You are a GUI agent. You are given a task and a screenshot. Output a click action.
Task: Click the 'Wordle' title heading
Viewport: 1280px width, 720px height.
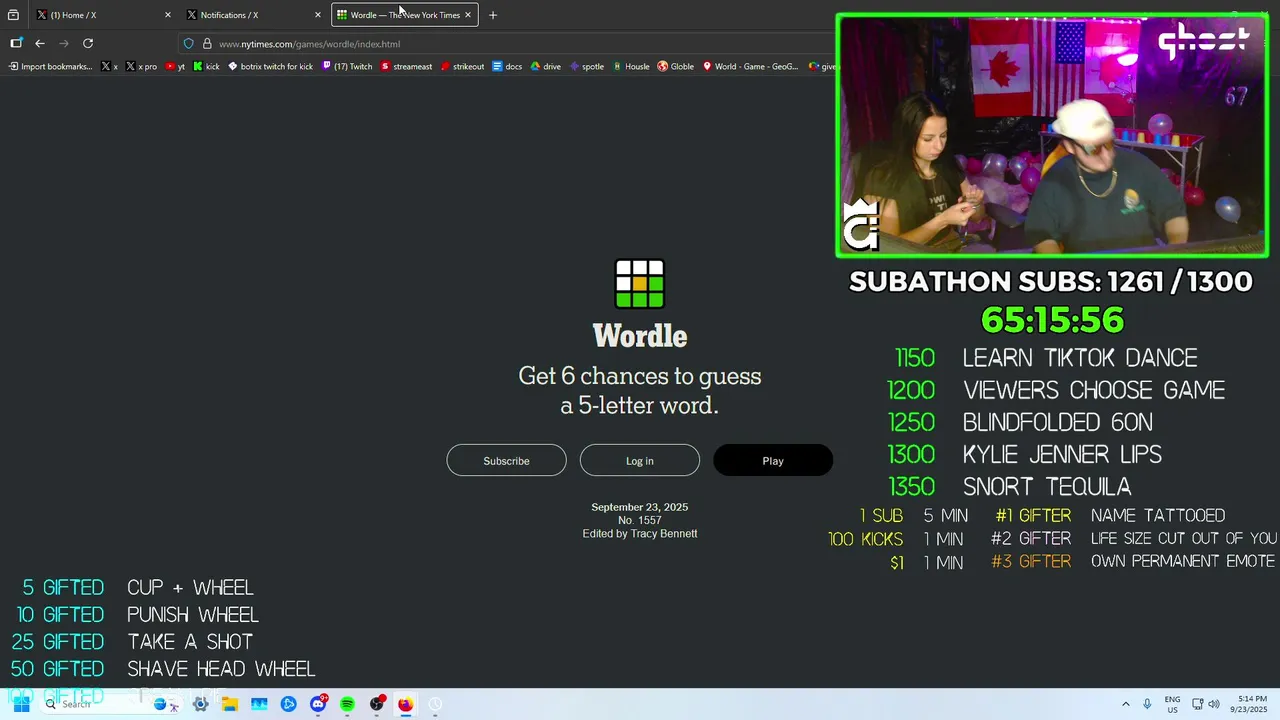640,336
